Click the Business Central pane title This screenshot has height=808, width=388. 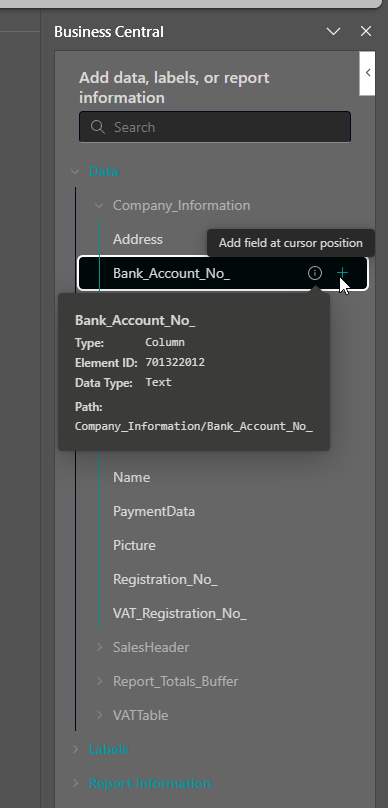tap(109, 32)
